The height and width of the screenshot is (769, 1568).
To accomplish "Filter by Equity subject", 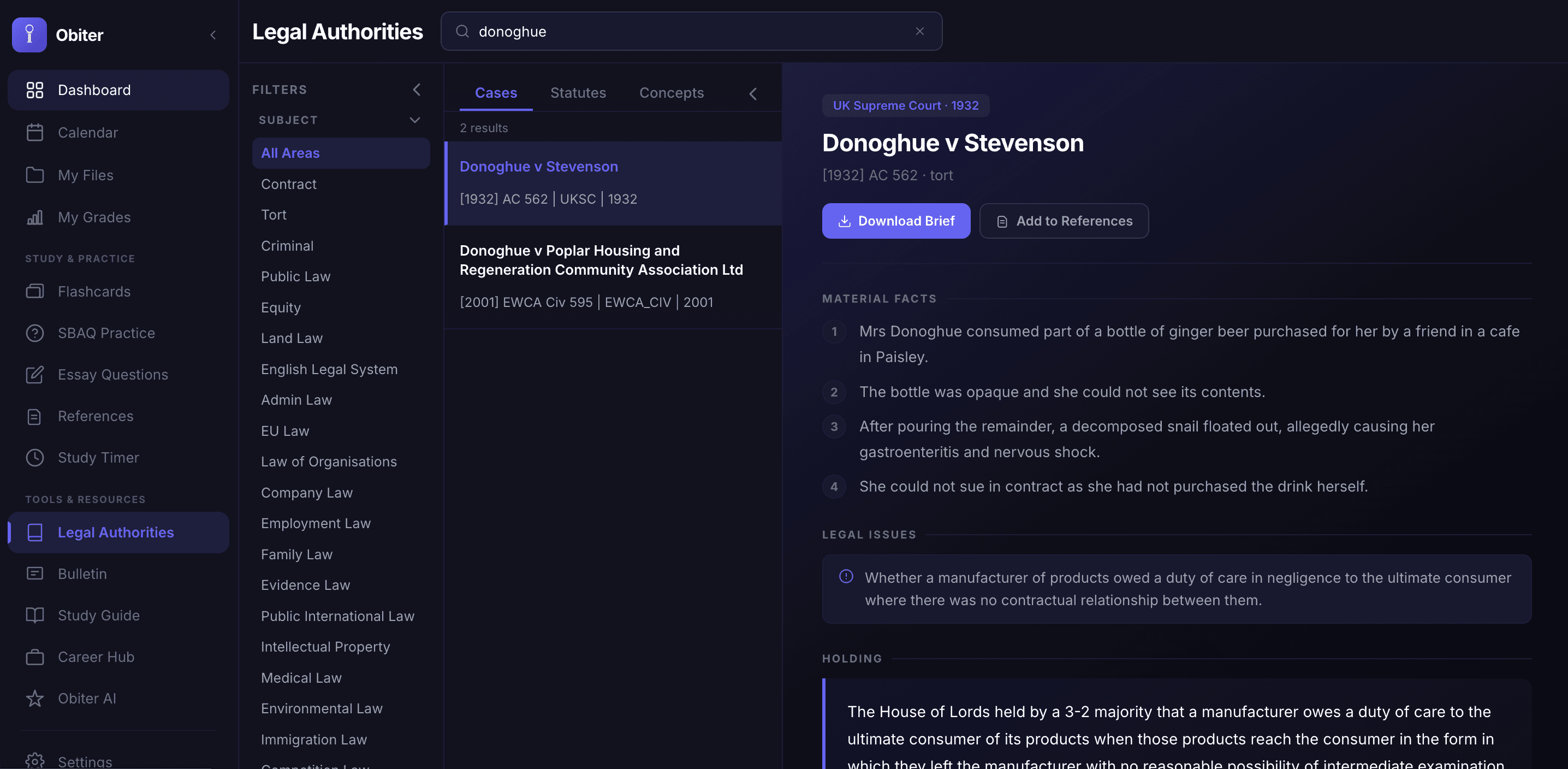I will point(341,307).
